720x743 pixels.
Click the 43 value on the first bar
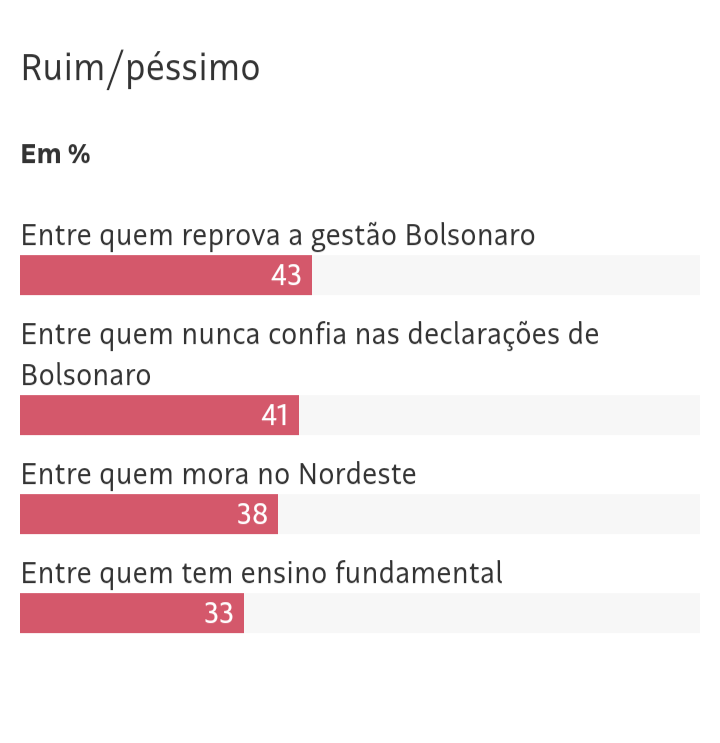286,275
